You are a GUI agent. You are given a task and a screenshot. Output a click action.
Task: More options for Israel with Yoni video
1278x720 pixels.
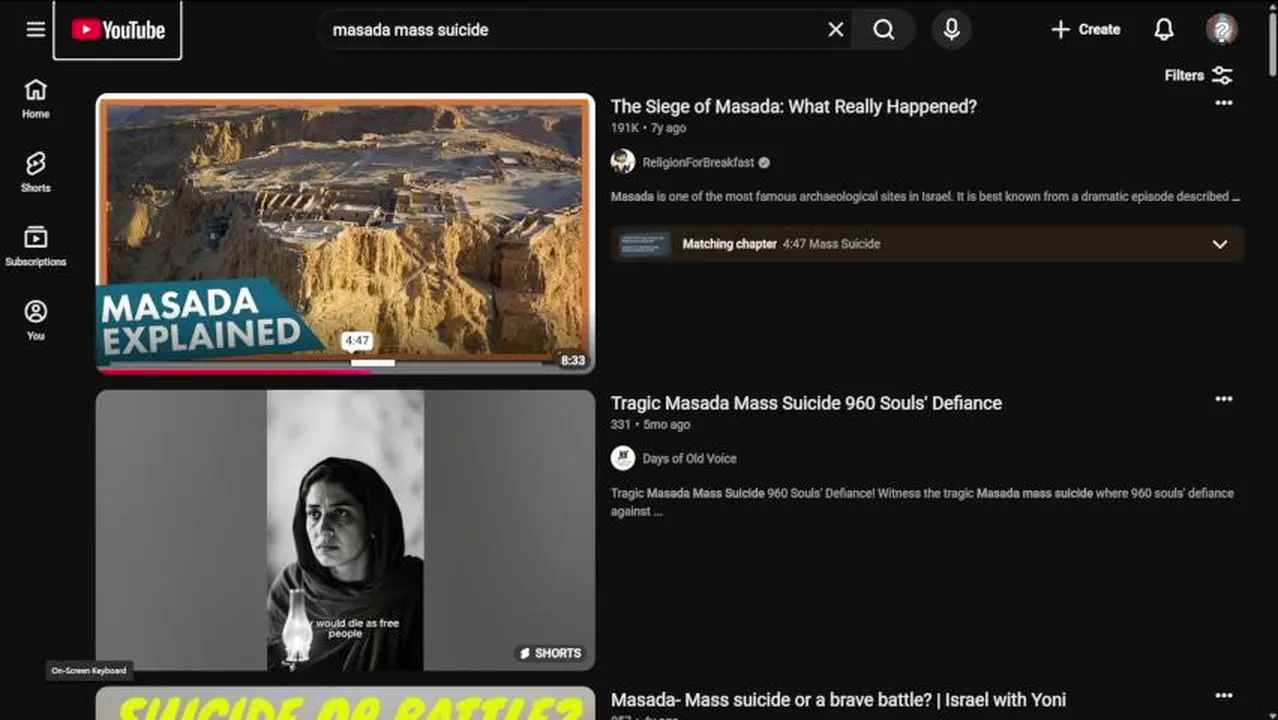point(1223,696)
